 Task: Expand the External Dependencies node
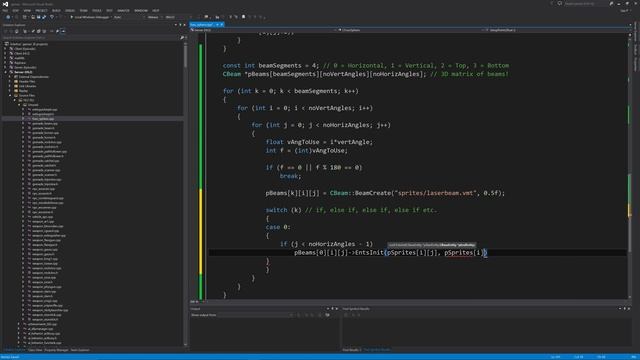[10, 77]
